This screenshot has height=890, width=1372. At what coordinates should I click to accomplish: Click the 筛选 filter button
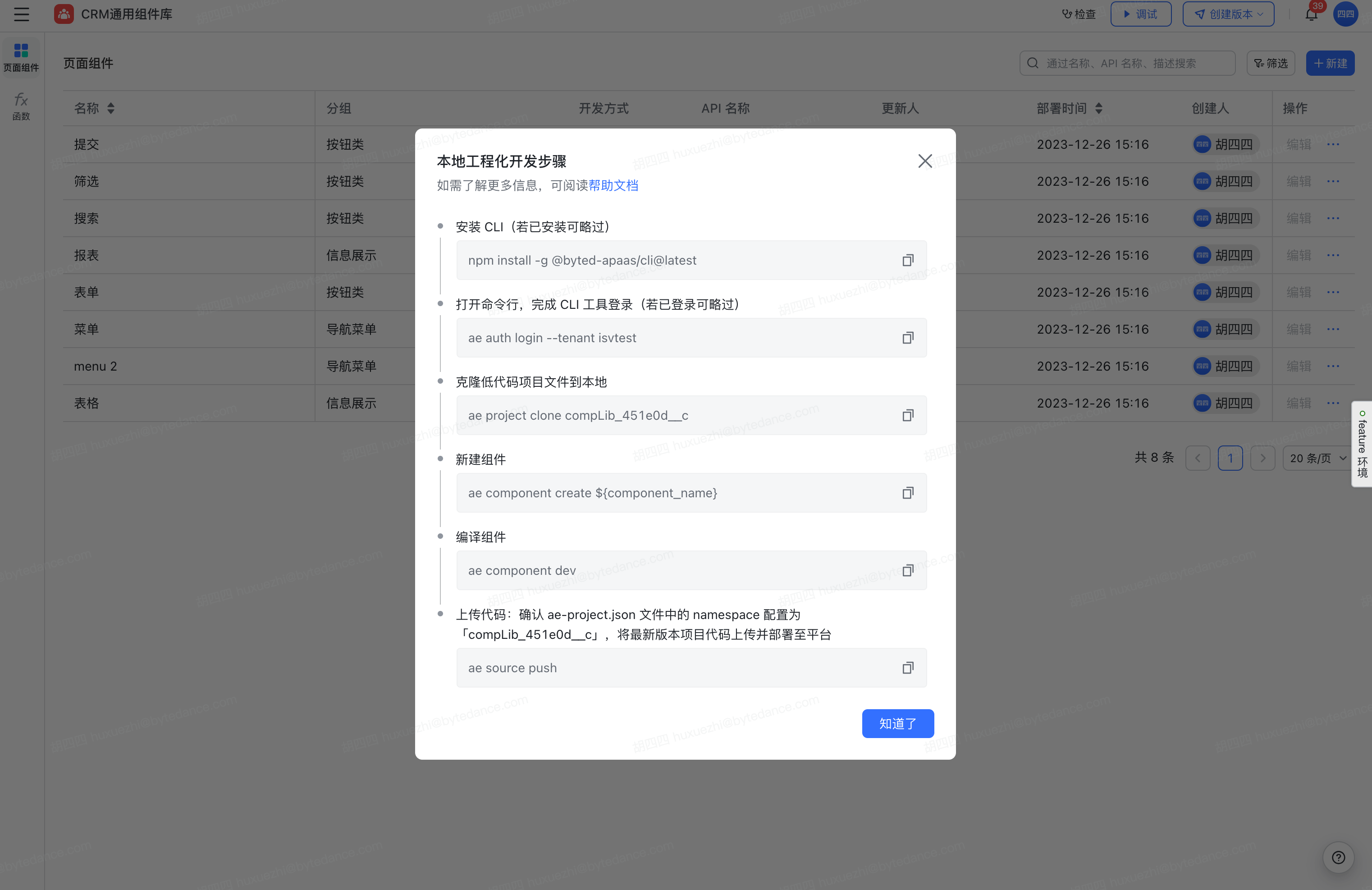1271,64
